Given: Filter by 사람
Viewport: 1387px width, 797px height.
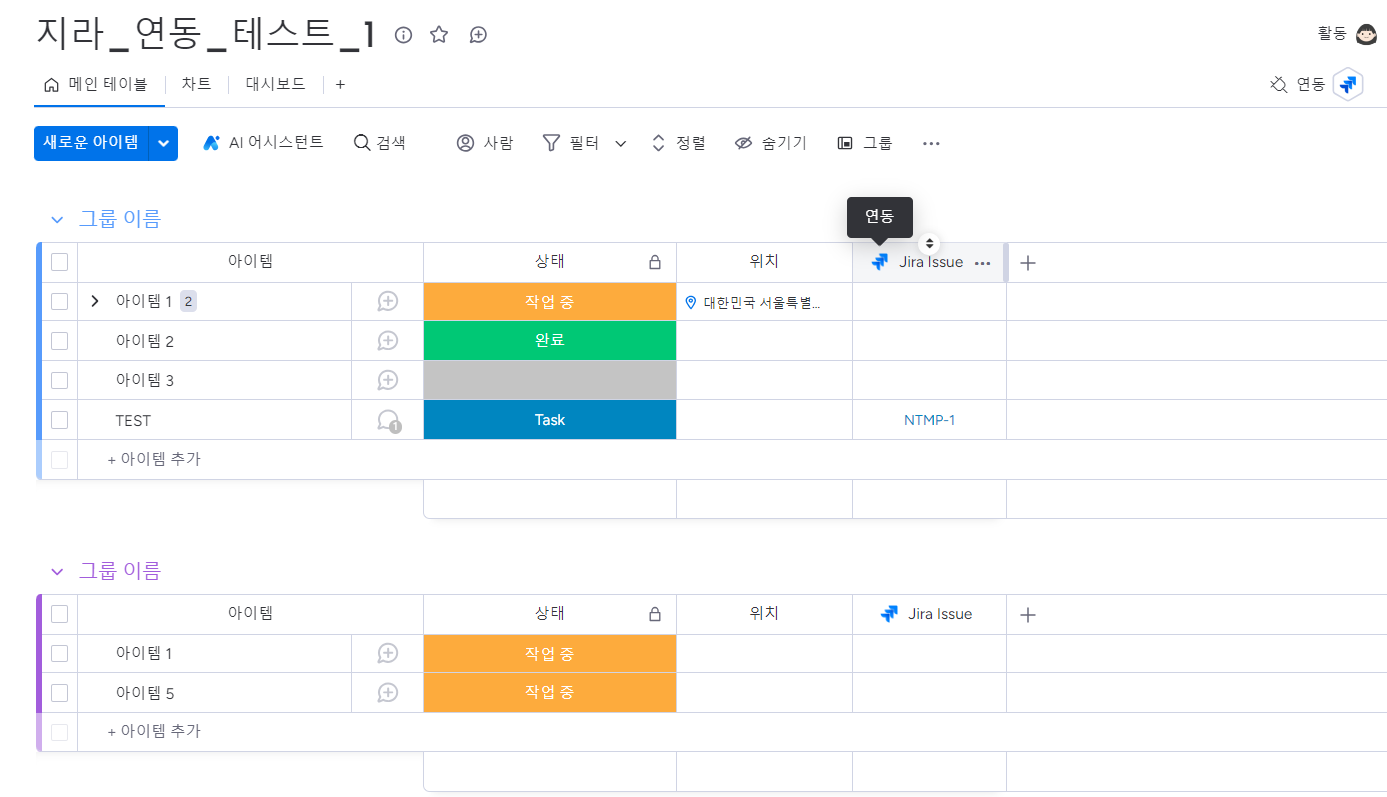Looking at the screenshot, I should click(x=485, y=143).
